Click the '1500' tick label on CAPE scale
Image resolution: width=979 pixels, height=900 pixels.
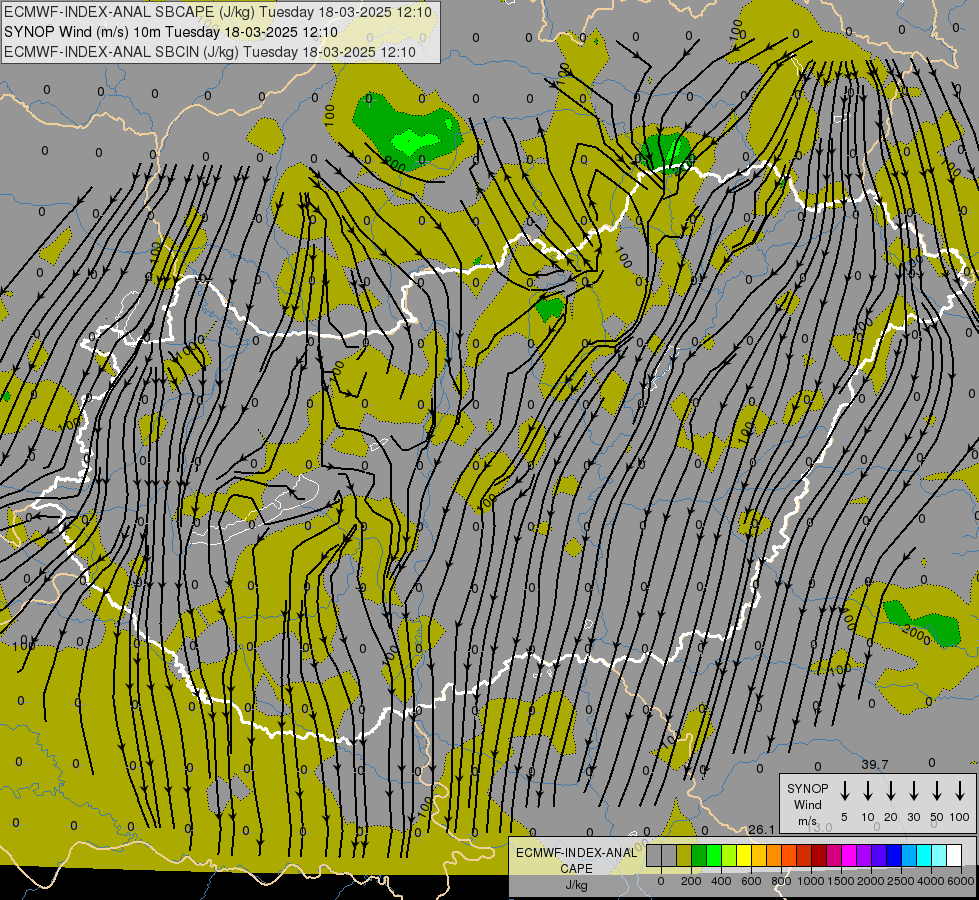click(841, 881)
